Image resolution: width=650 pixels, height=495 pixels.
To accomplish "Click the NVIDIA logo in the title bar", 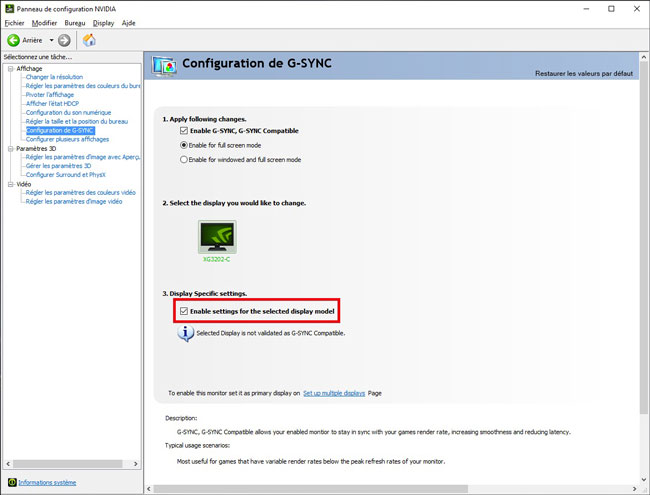I will point(9,8).
